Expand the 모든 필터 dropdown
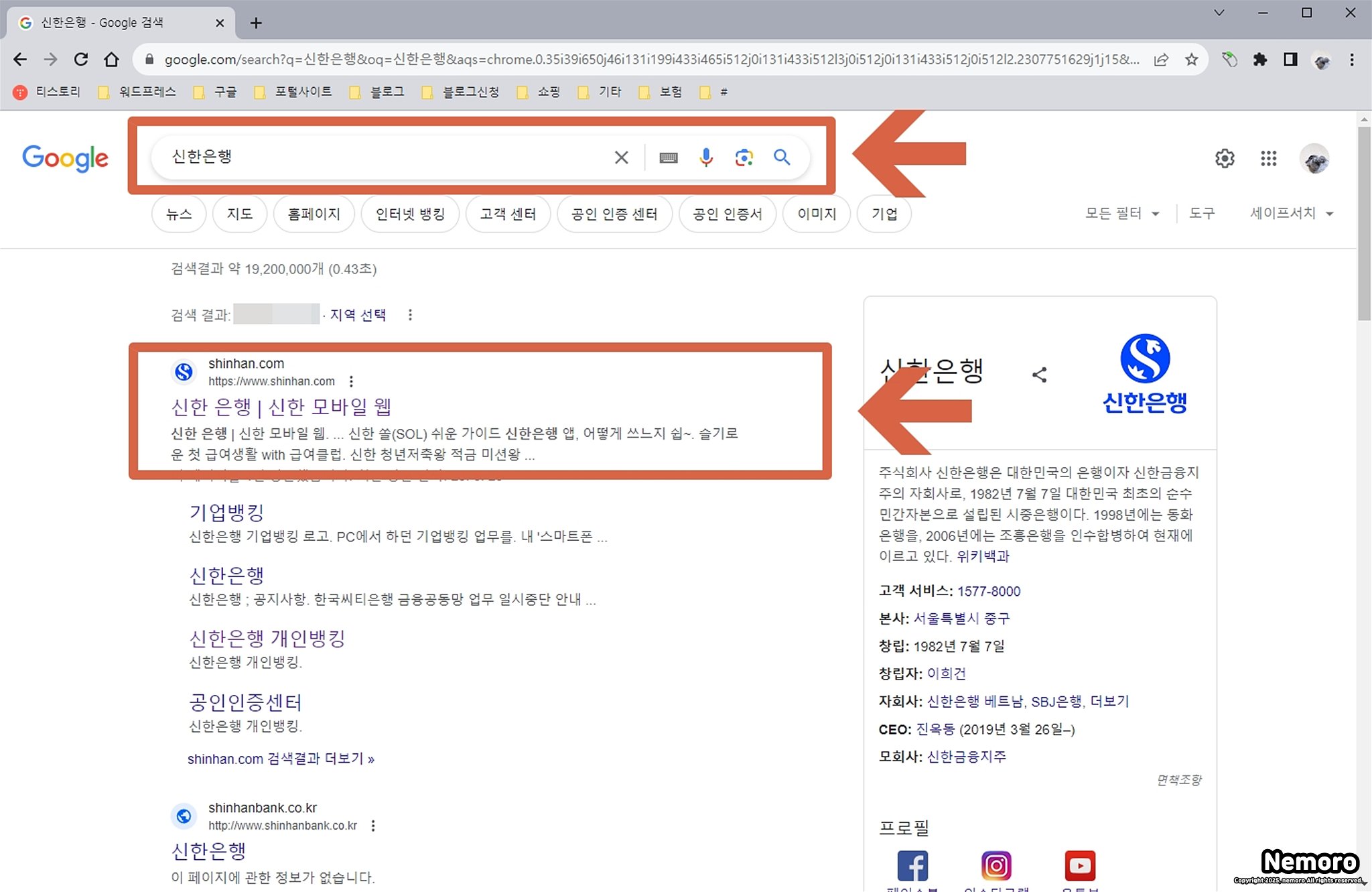The image size is (1372, 892). click(x=1121, y=213)
